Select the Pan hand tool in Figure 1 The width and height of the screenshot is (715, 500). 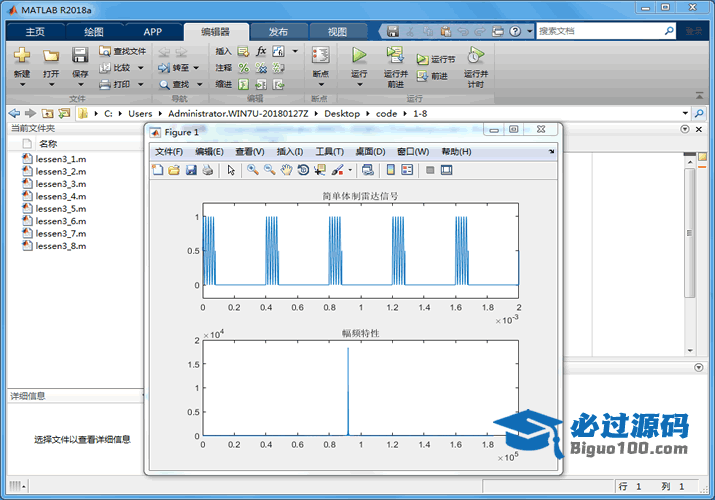point(286,170)
